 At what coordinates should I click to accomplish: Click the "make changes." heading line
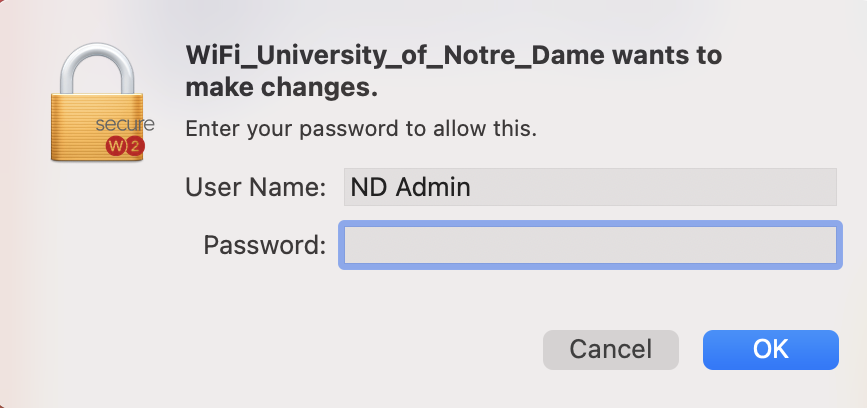[x=281, y=88]
